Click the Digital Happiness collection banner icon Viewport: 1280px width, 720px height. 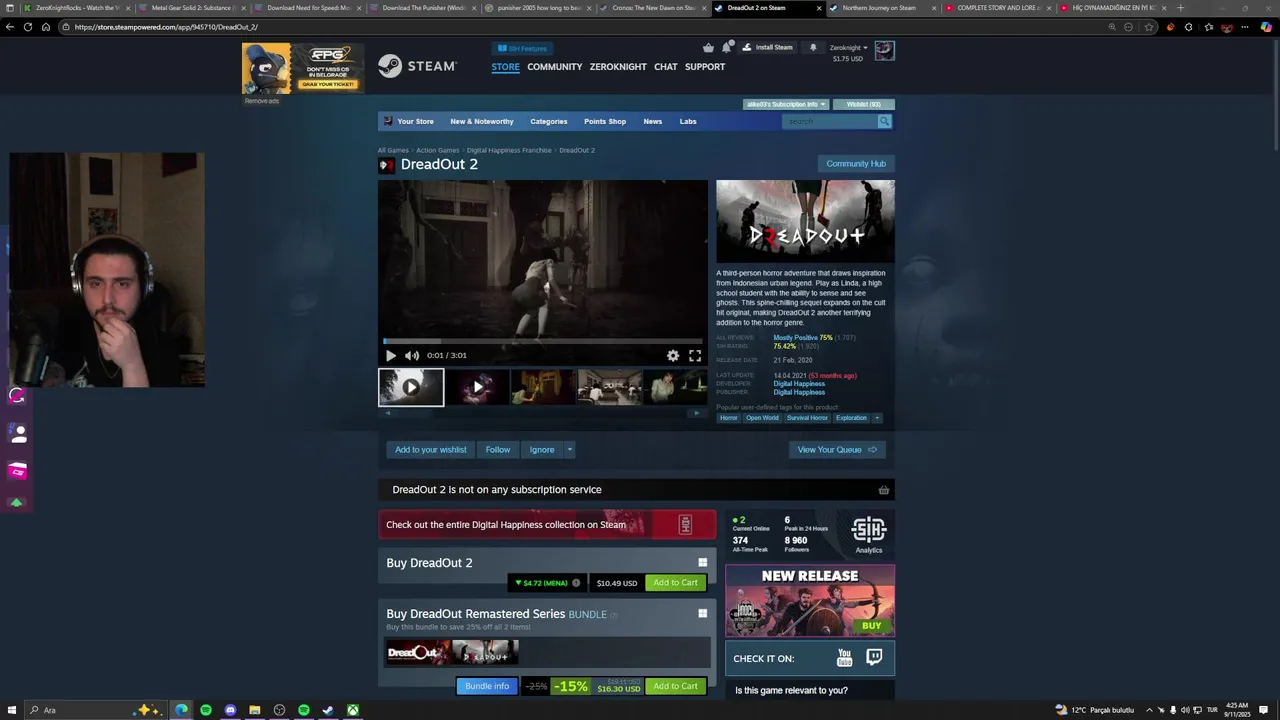coord(685,525)
